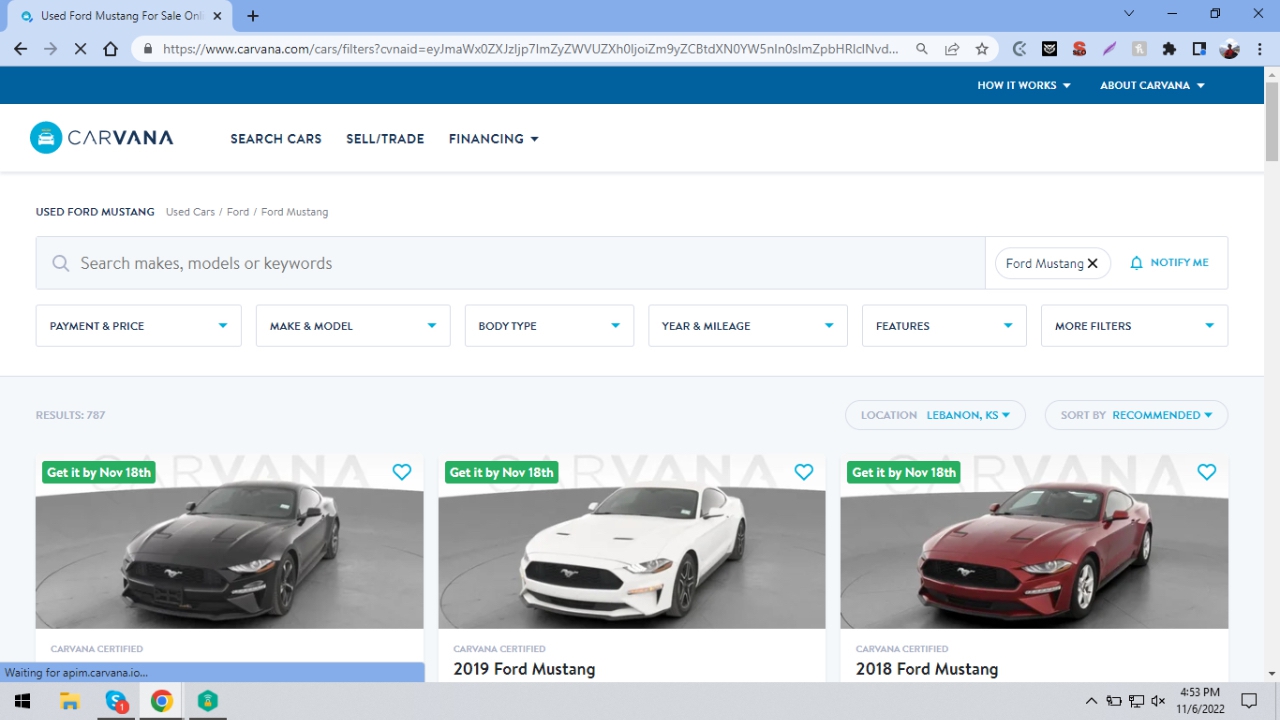
Task: Open the 2019 Ford Mustang listing title
Action: [x=524, y=669]
